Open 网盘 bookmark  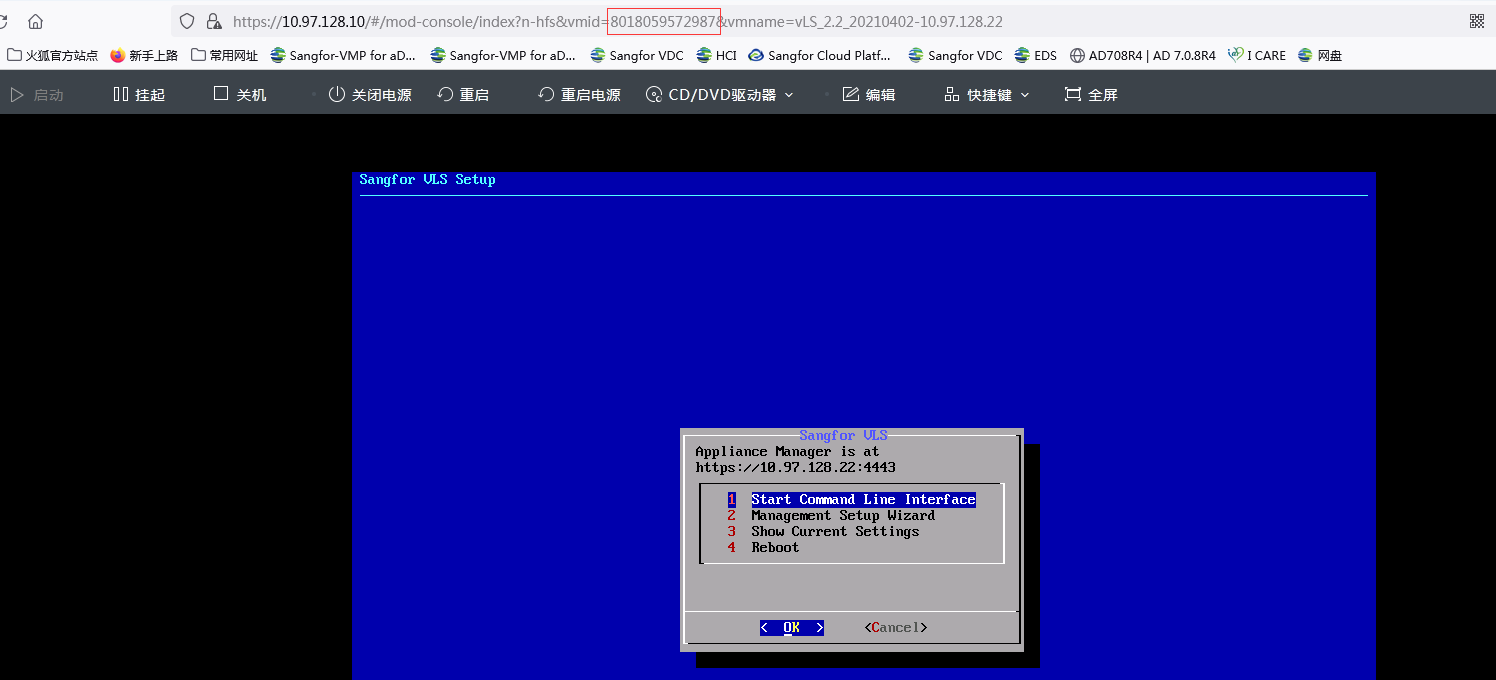point(1320,55)
